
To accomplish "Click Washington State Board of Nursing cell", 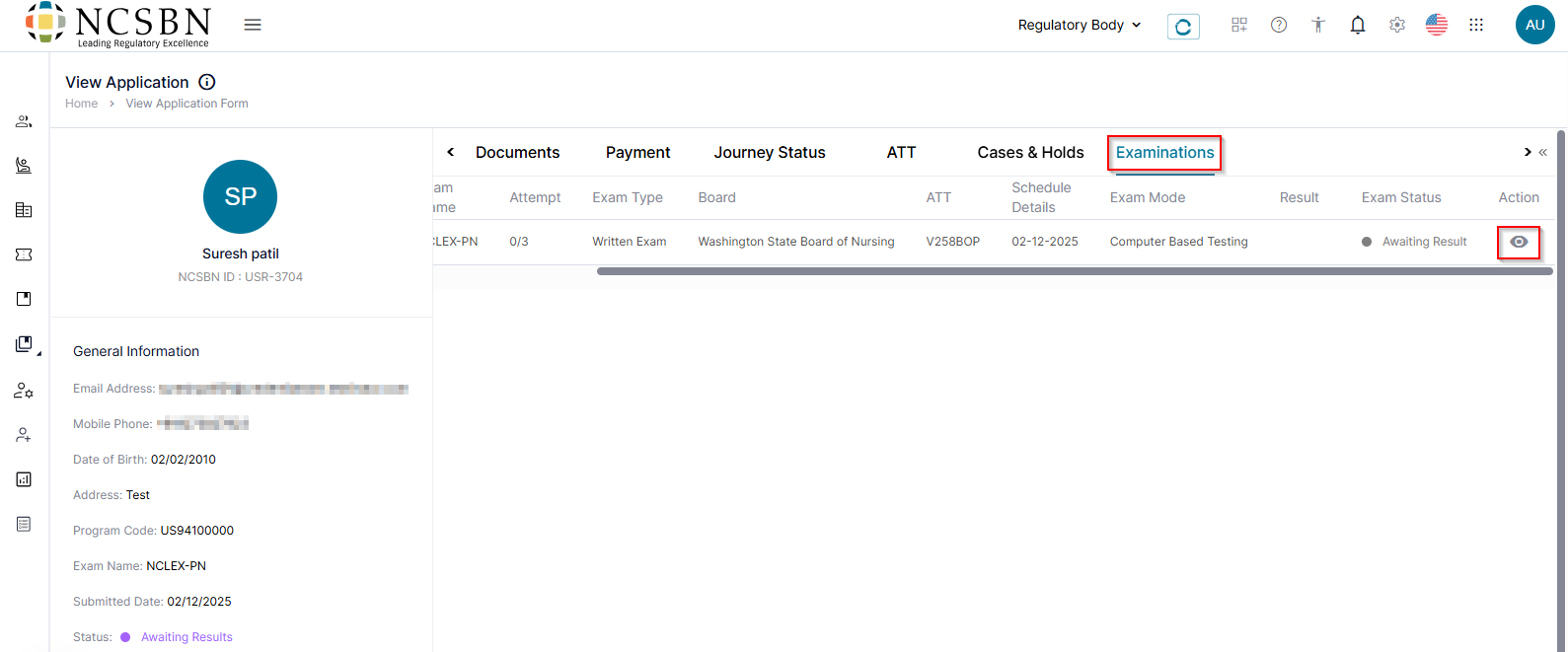I will (x=796, y=242).
